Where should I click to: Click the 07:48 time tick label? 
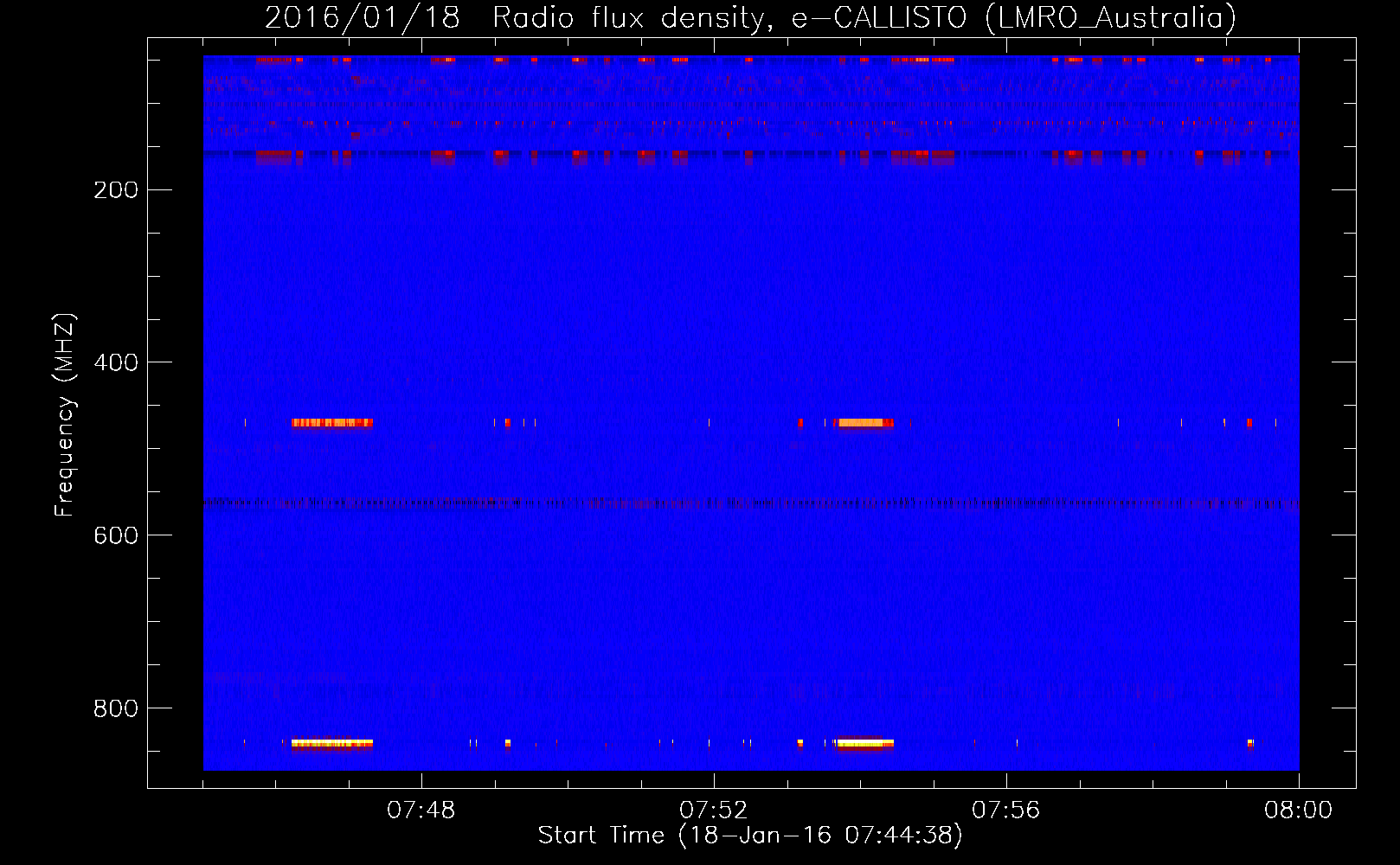(421, 811)
